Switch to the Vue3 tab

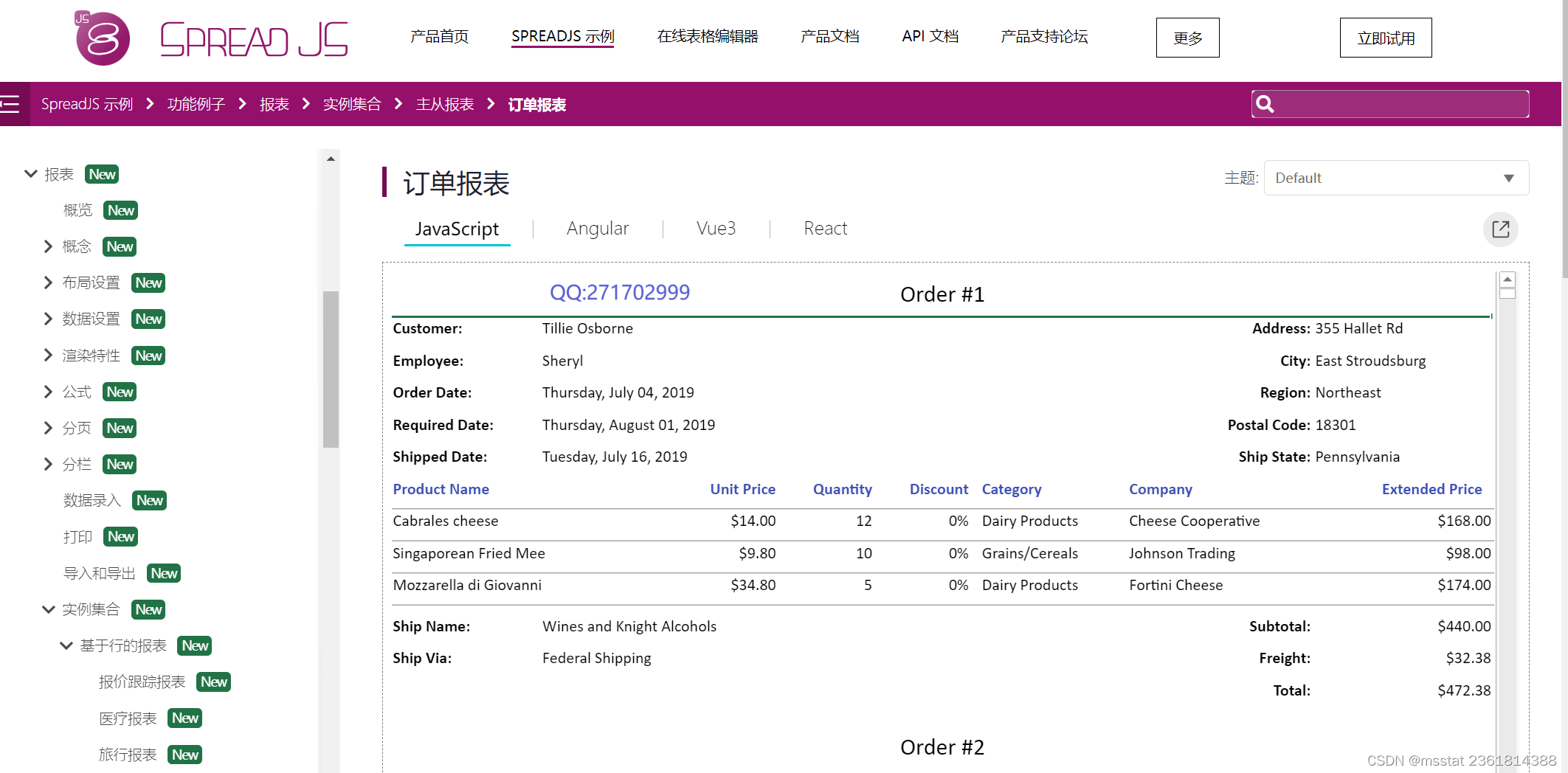coord(716,229)
